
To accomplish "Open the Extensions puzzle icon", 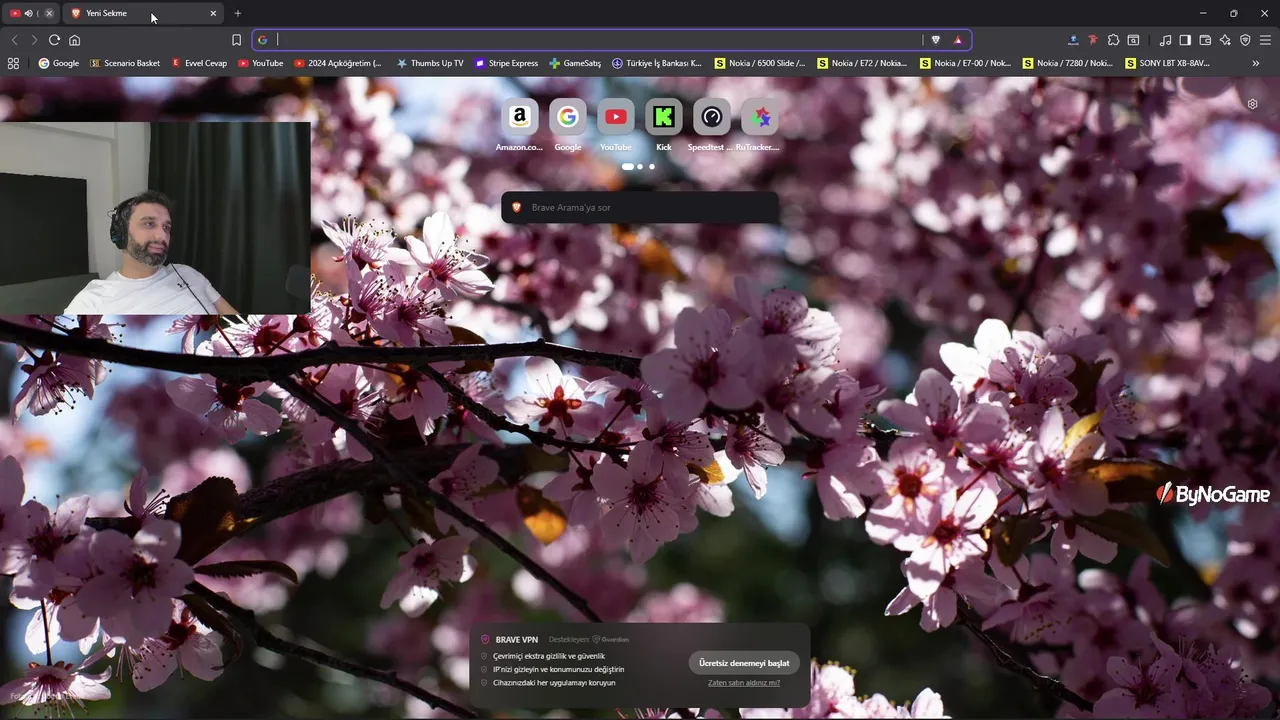I will (x=1113, y=40).
